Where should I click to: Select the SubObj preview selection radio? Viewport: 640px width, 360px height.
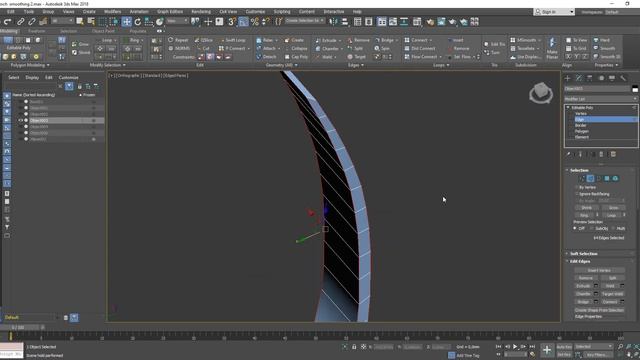[x=591, y=228]
